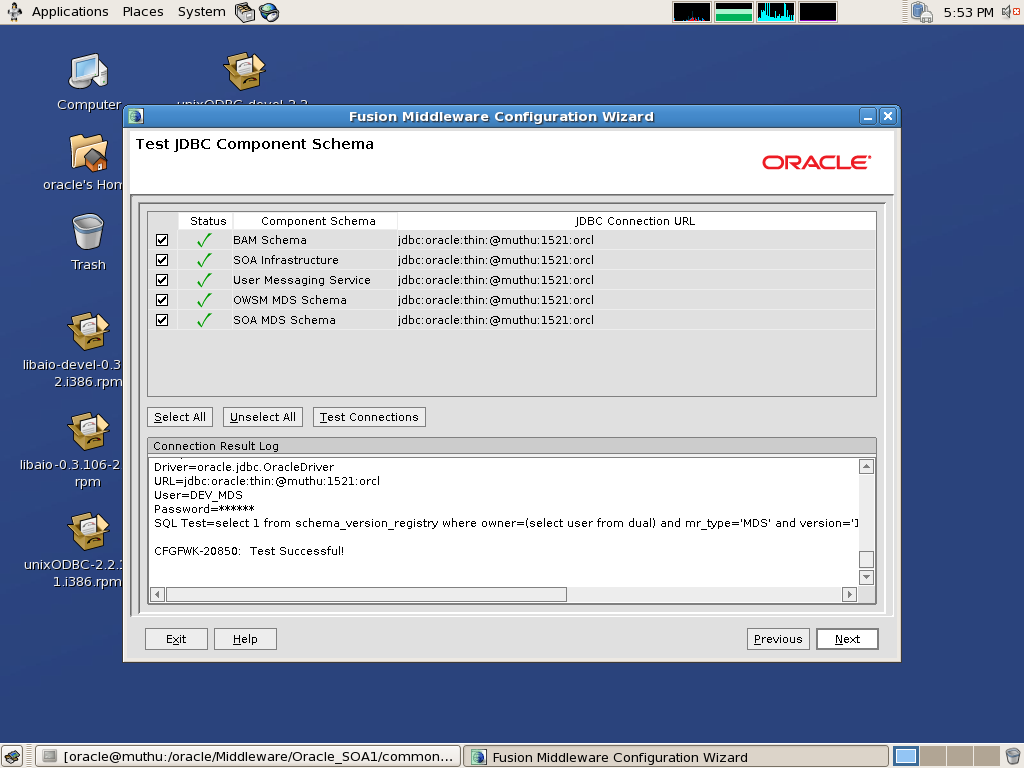Launch the package manager icon in top panel
1024x768 pixels.
tap(245, 12)
